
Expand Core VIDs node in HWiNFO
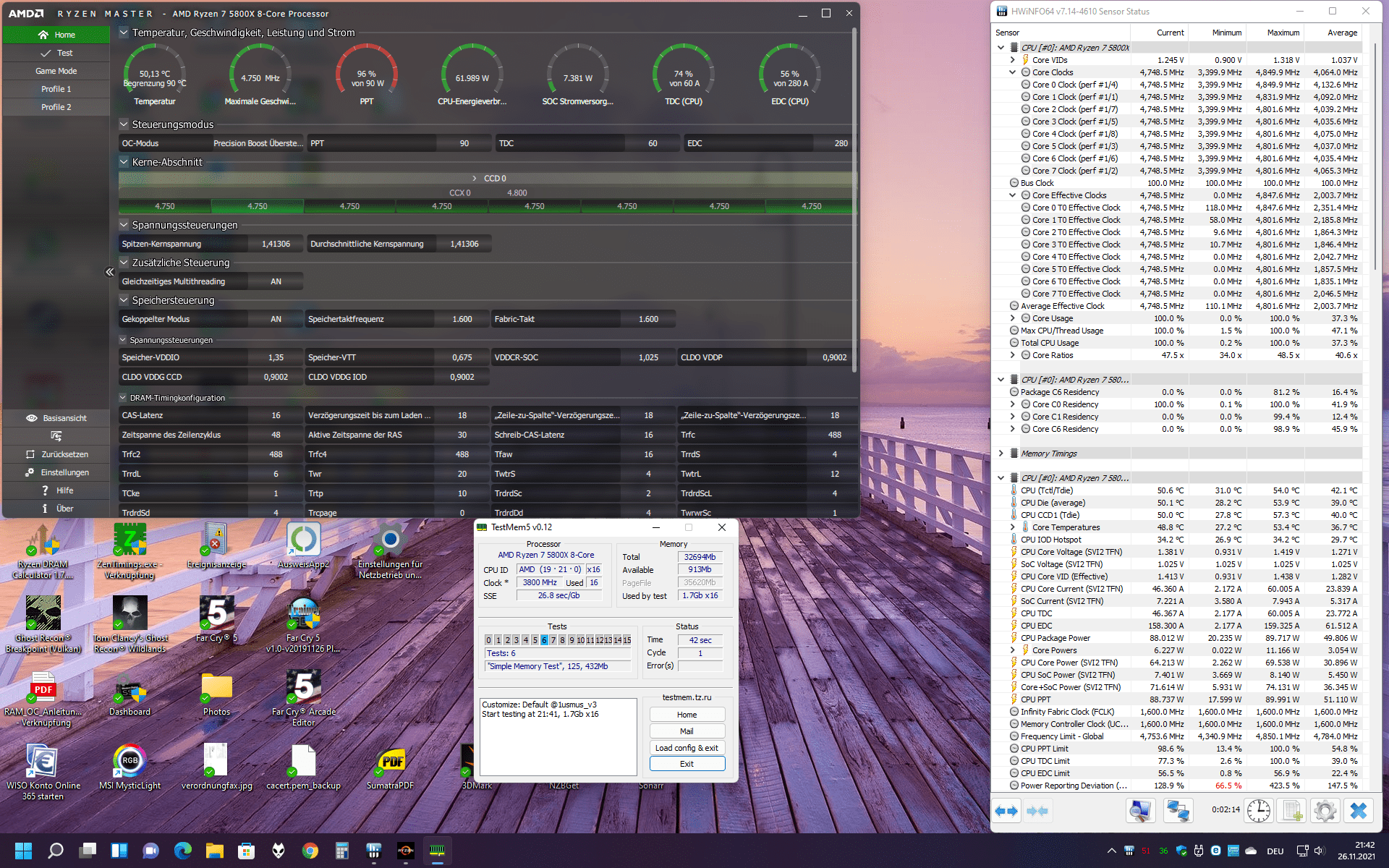pos(1013,60)
